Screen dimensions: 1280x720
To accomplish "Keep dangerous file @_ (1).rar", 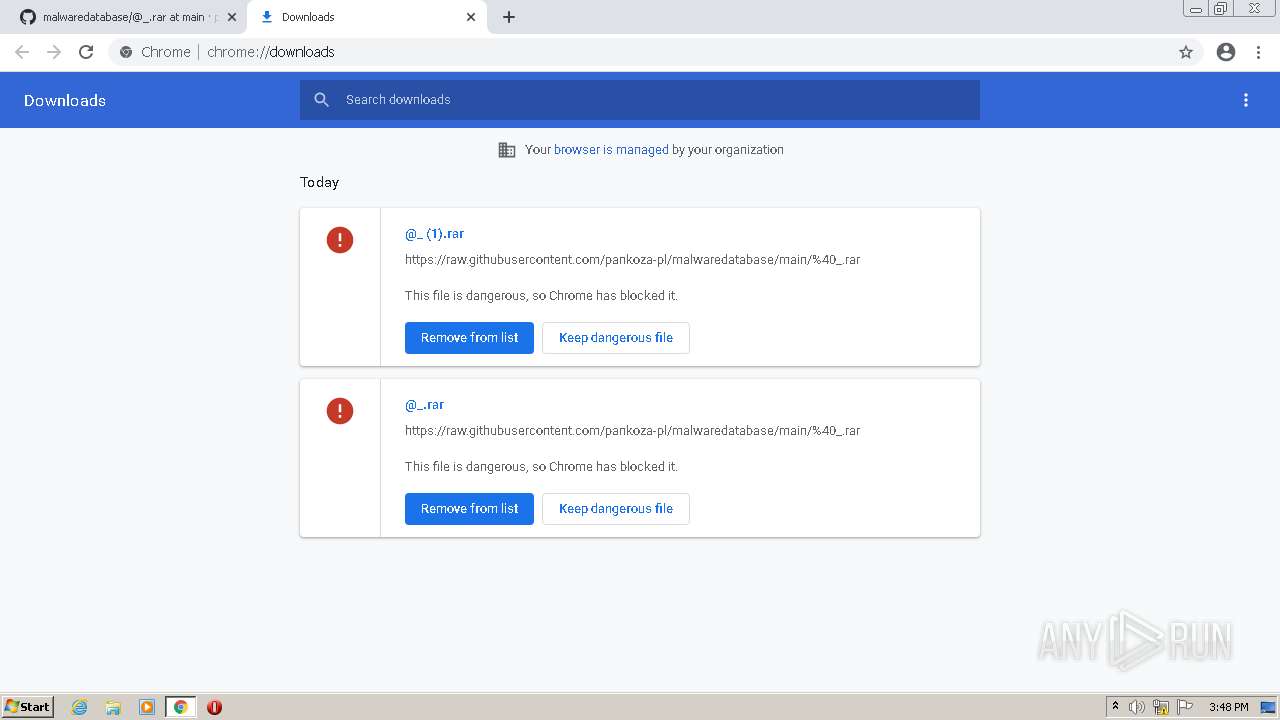I will (616, 338).
